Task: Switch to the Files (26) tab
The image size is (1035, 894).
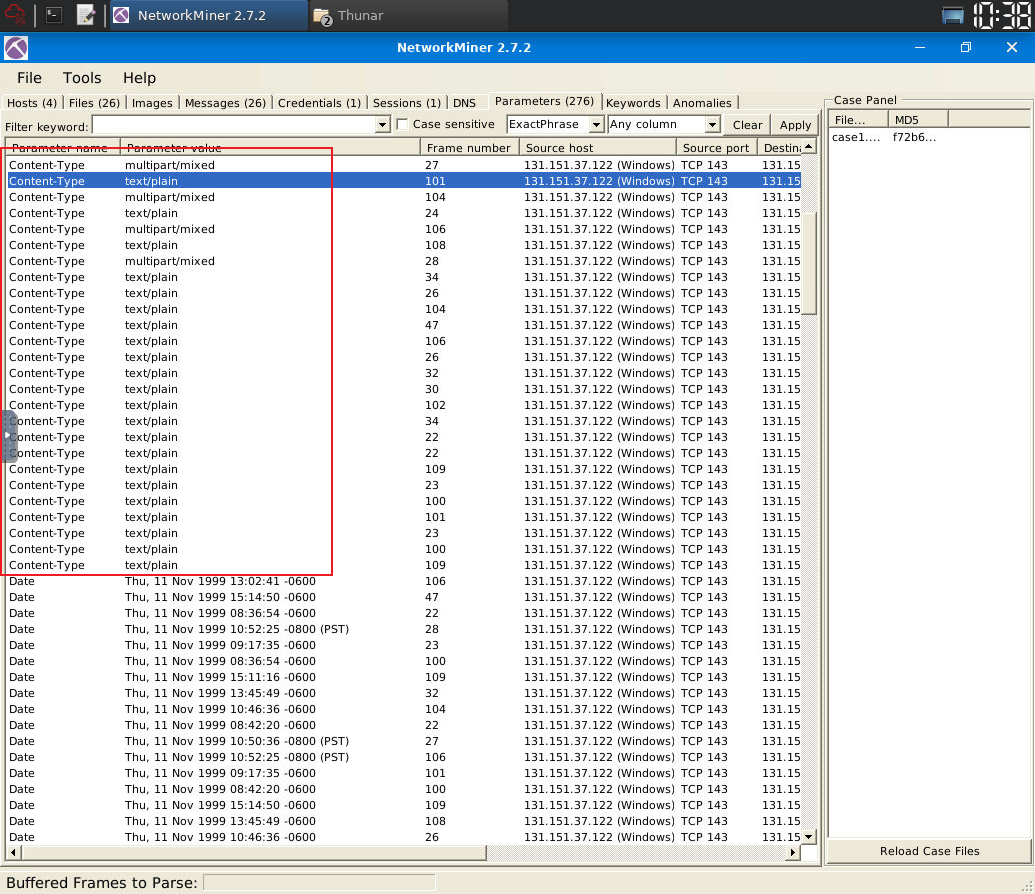Action: (94, 103)
